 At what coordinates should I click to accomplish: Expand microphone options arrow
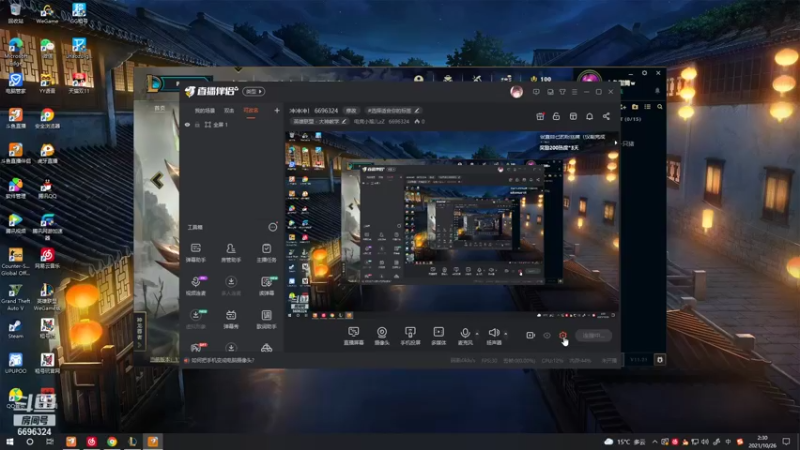tap(477, 334)
